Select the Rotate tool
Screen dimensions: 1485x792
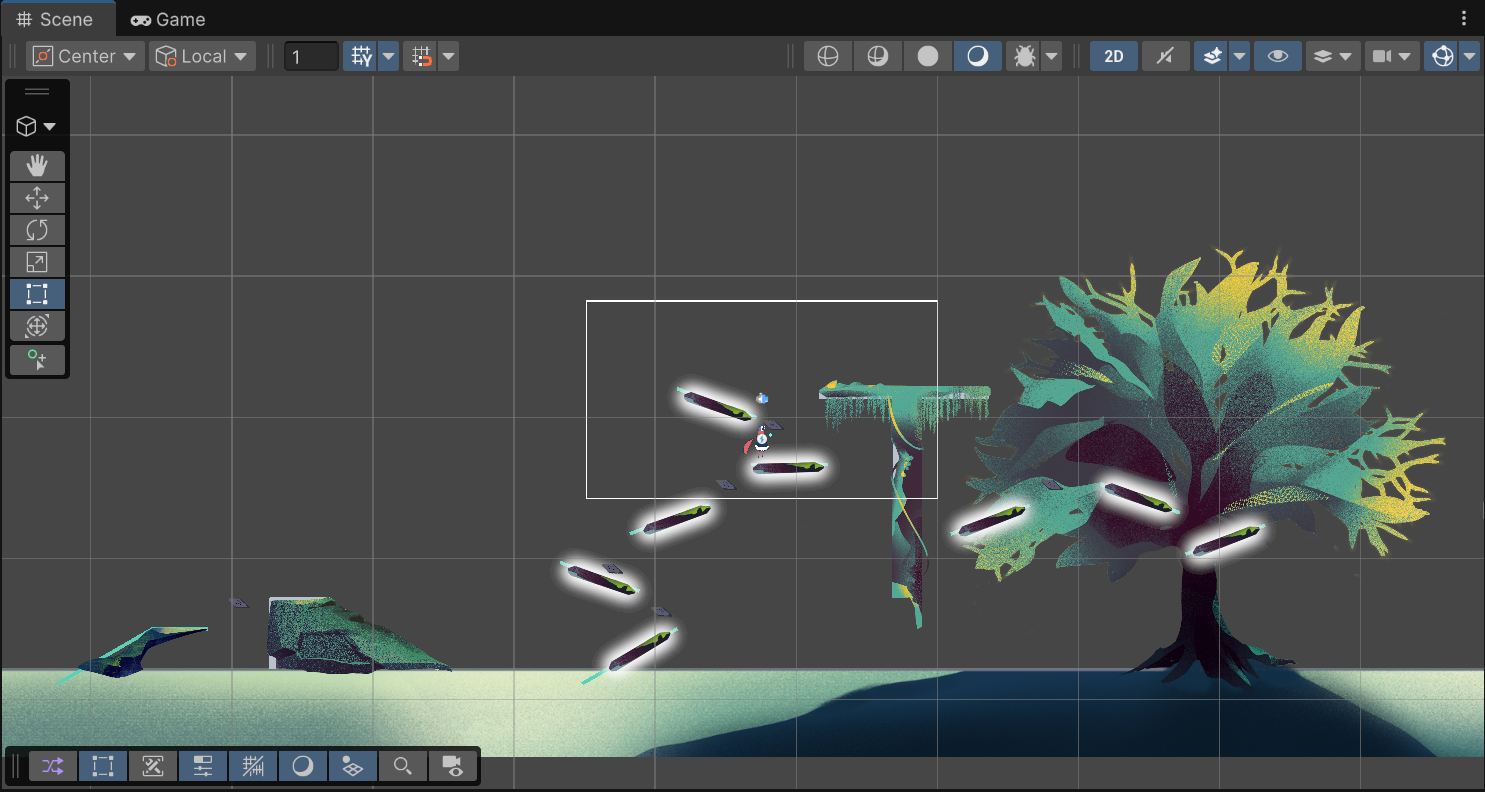pyautogui.click(x=37, y=230)
